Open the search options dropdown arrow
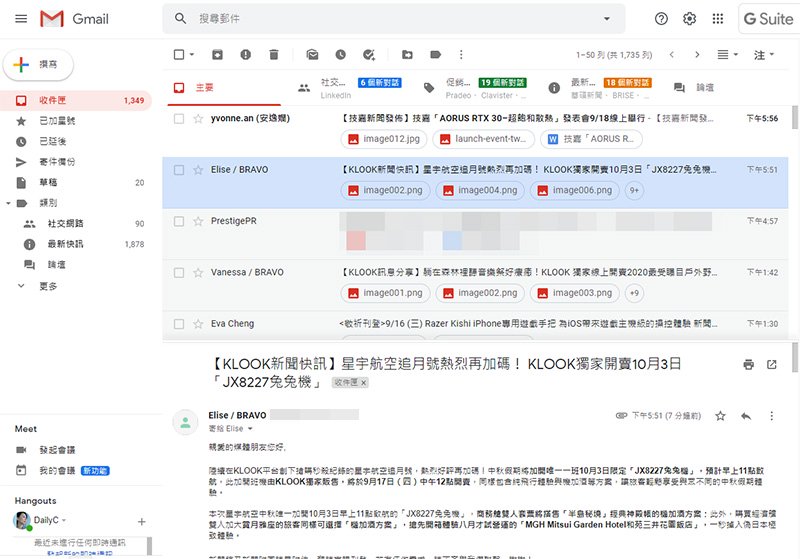 pos(607,19)
